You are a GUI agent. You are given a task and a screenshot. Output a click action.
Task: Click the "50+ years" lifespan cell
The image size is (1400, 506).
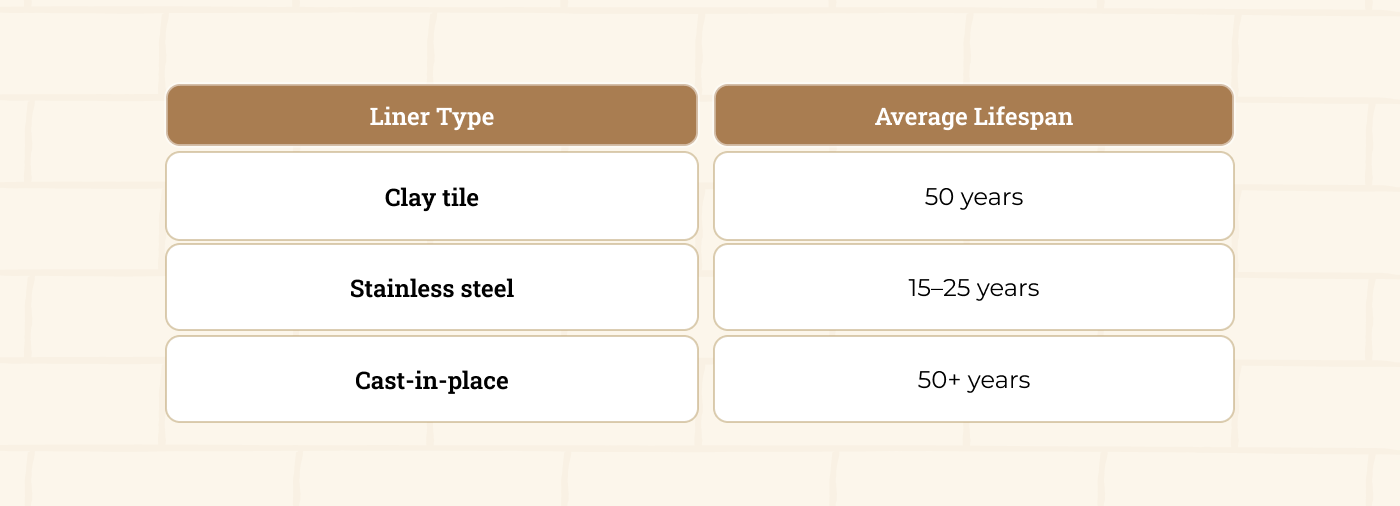[x=973, y=381]
